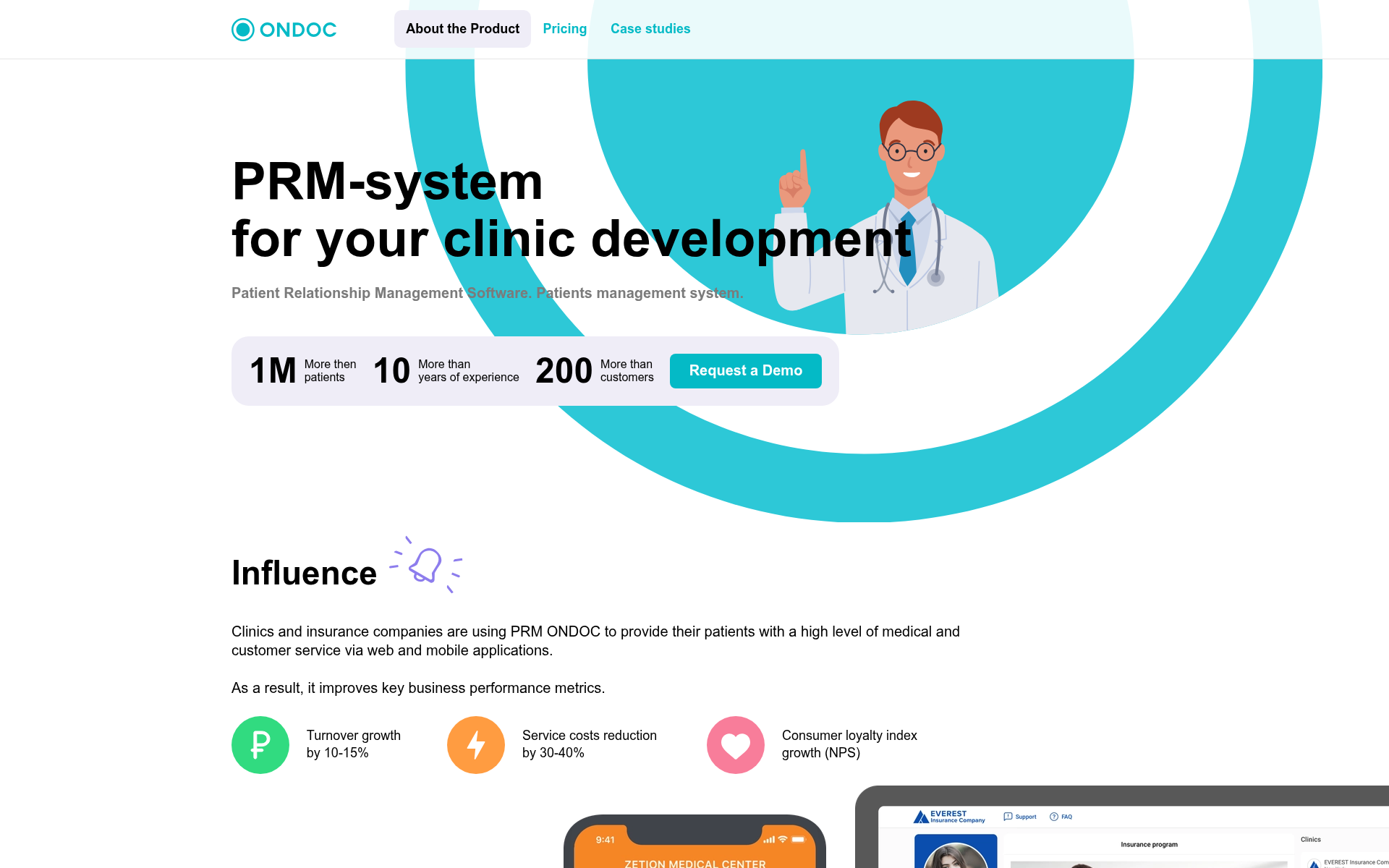This screenshot has width=1389, height=868.
Task: Click 'Consumer loyalty index growth (NPS)' text
Action: coord(849,744)
